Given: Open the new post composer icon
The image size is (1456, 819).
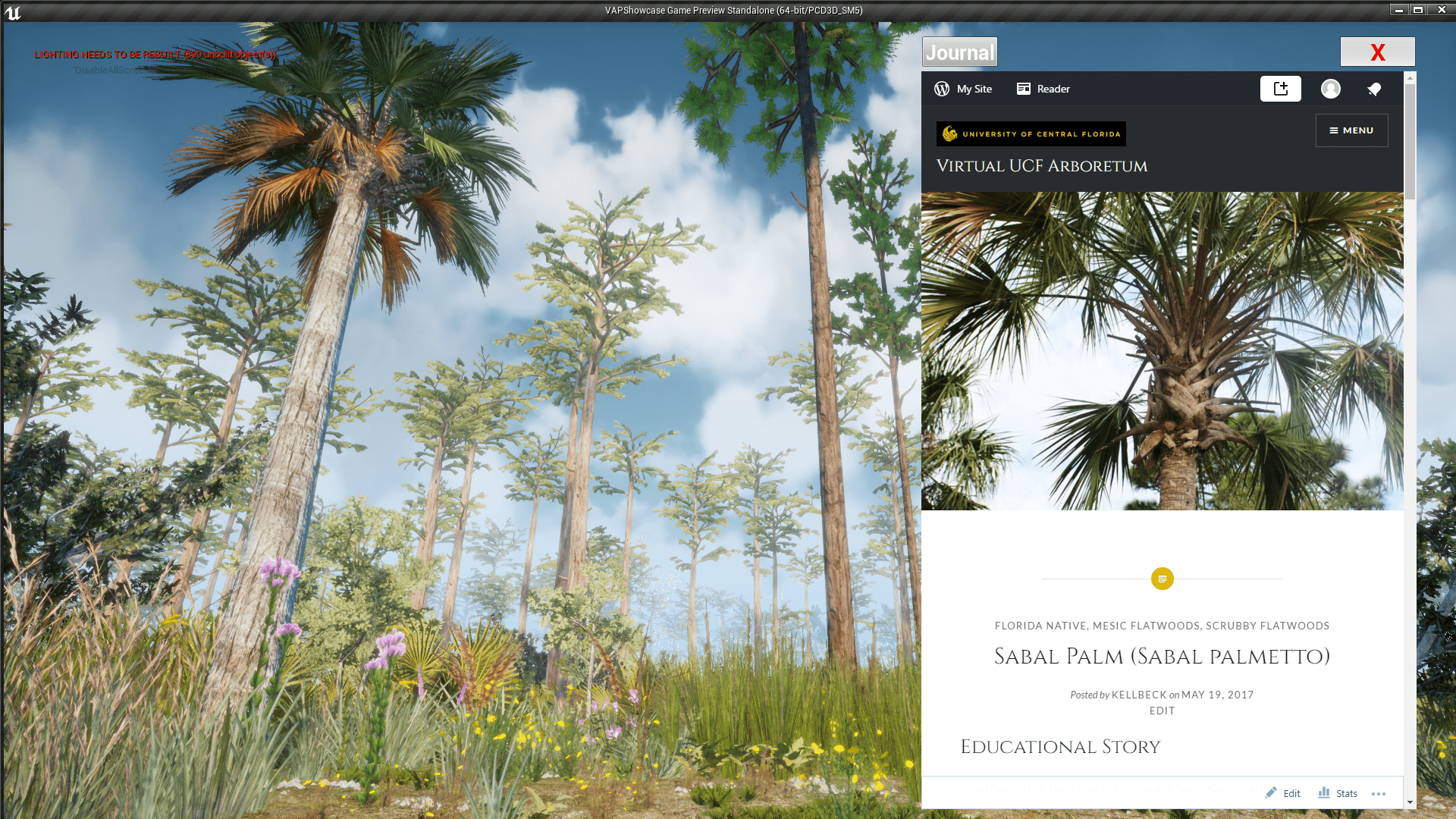Looking at the screenshot, I should (1281, 89).
